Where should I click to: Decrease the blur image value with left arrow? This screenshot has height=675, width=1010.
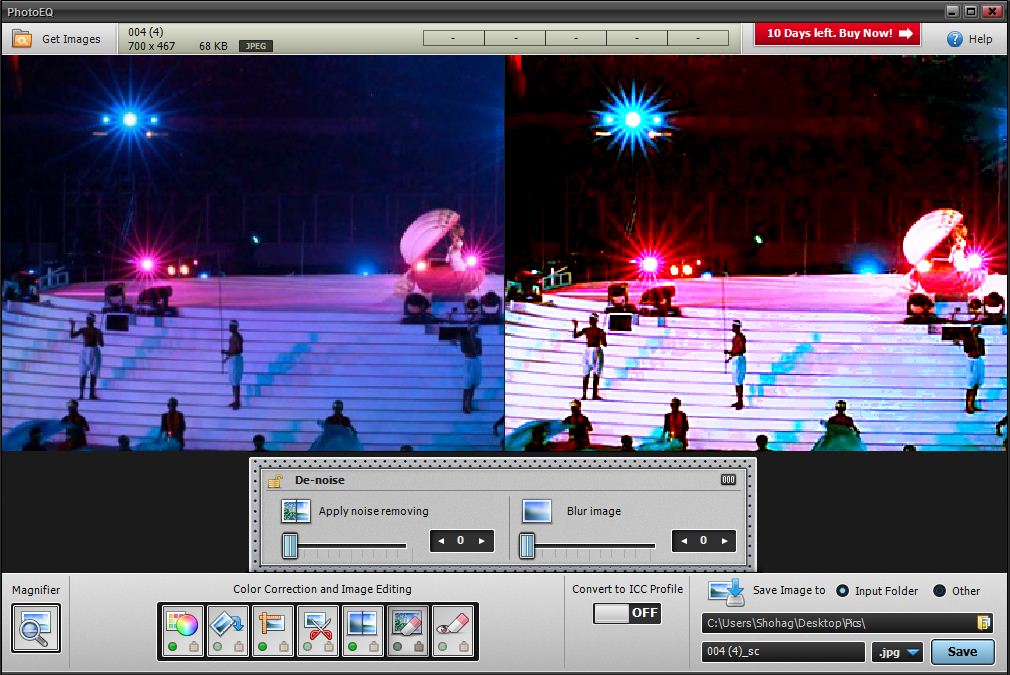[684, 541]
